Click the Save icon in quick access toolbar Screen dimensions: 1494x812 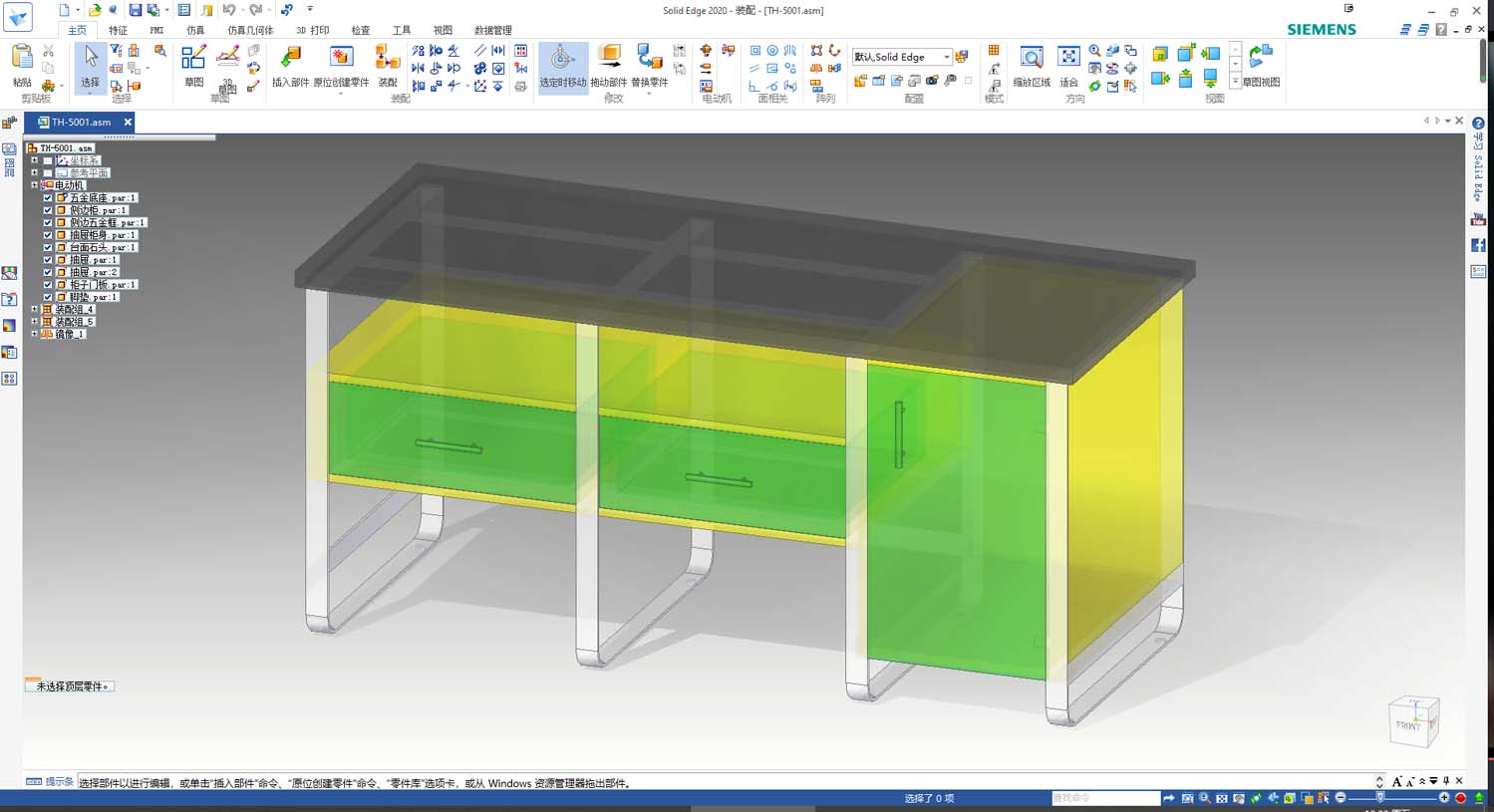(135, 10)
